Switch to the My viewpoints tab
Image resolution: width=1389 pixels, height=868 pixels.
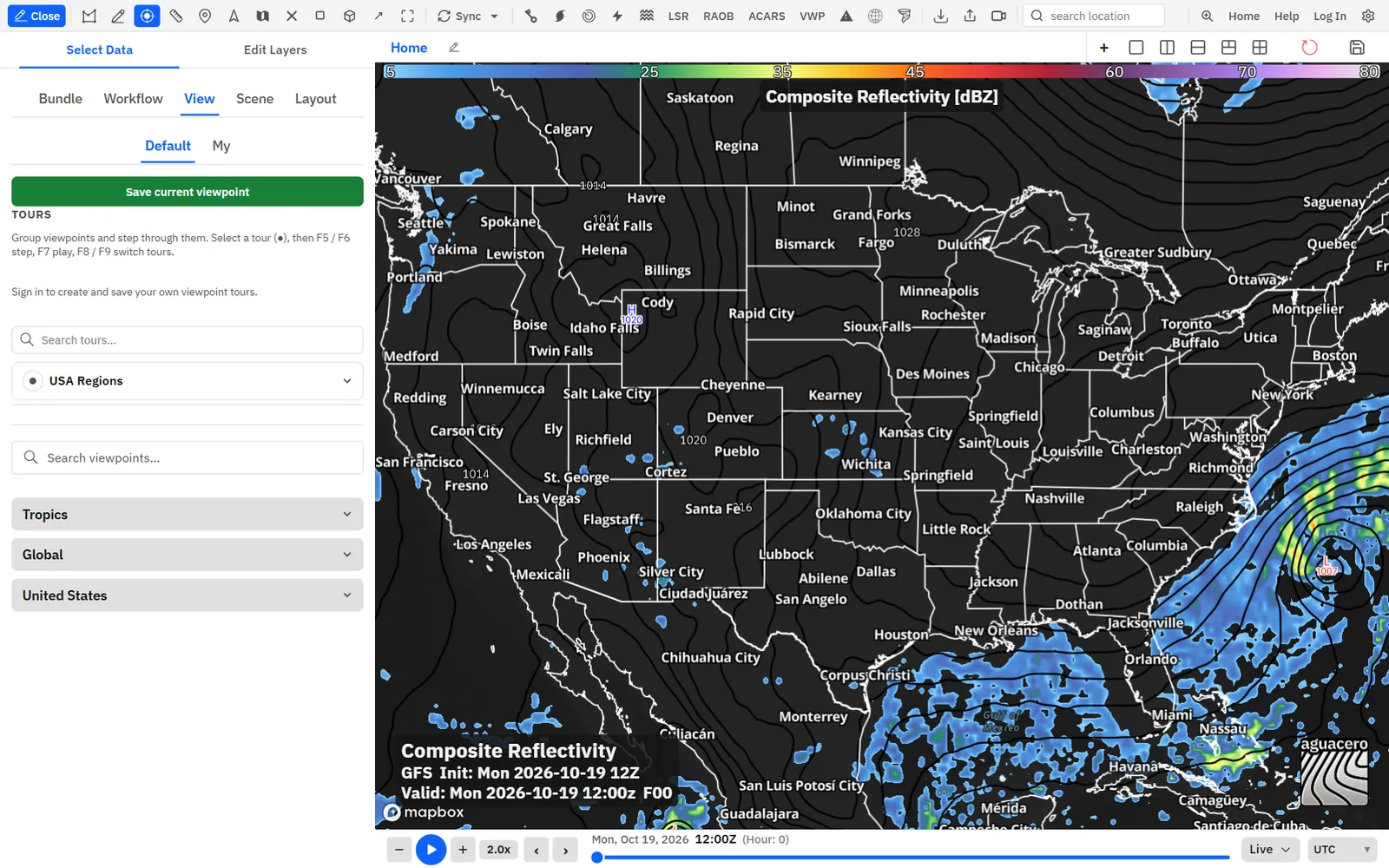pyautogui.click(x=221, y=146)
